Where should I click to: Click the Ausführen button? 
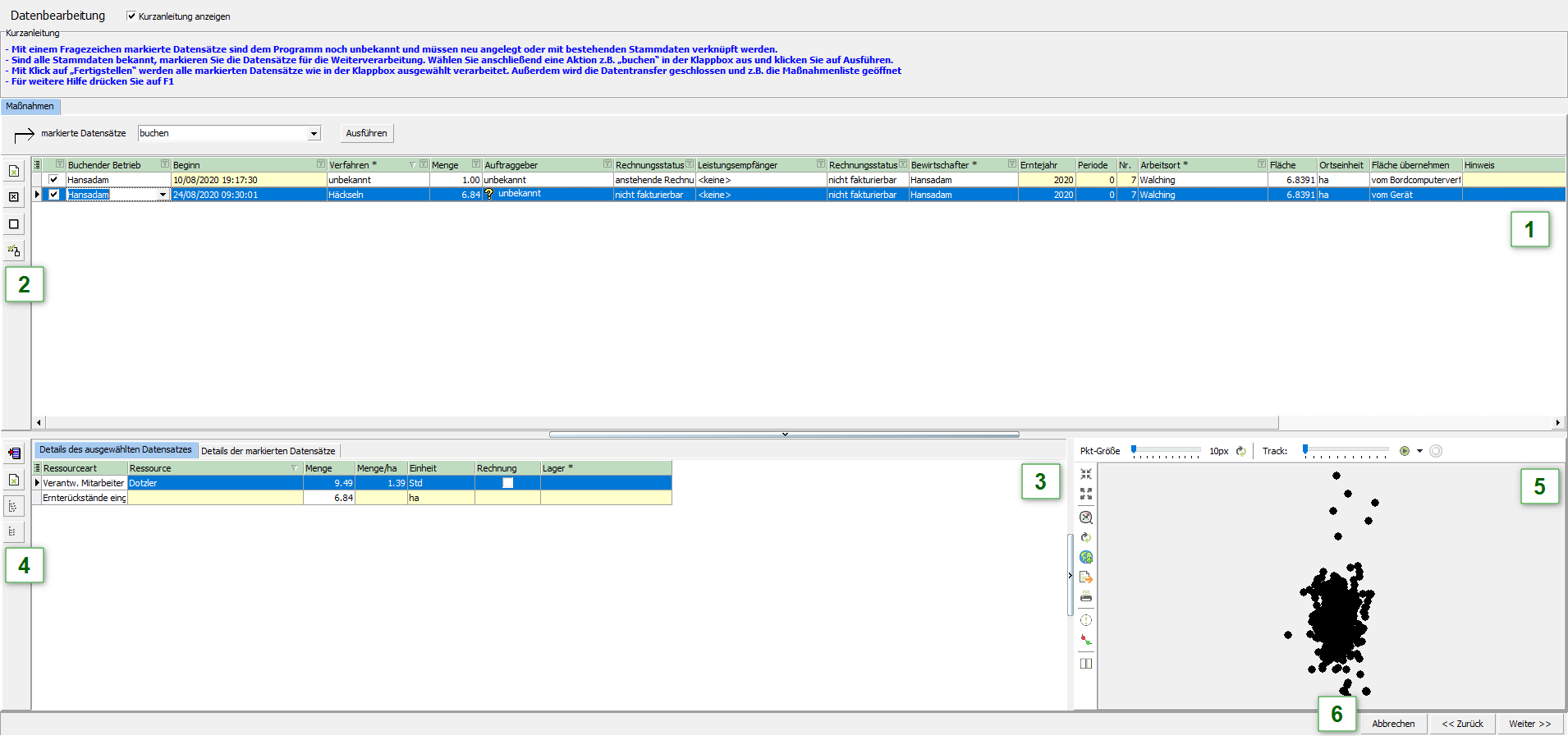[x=366, y=133]
